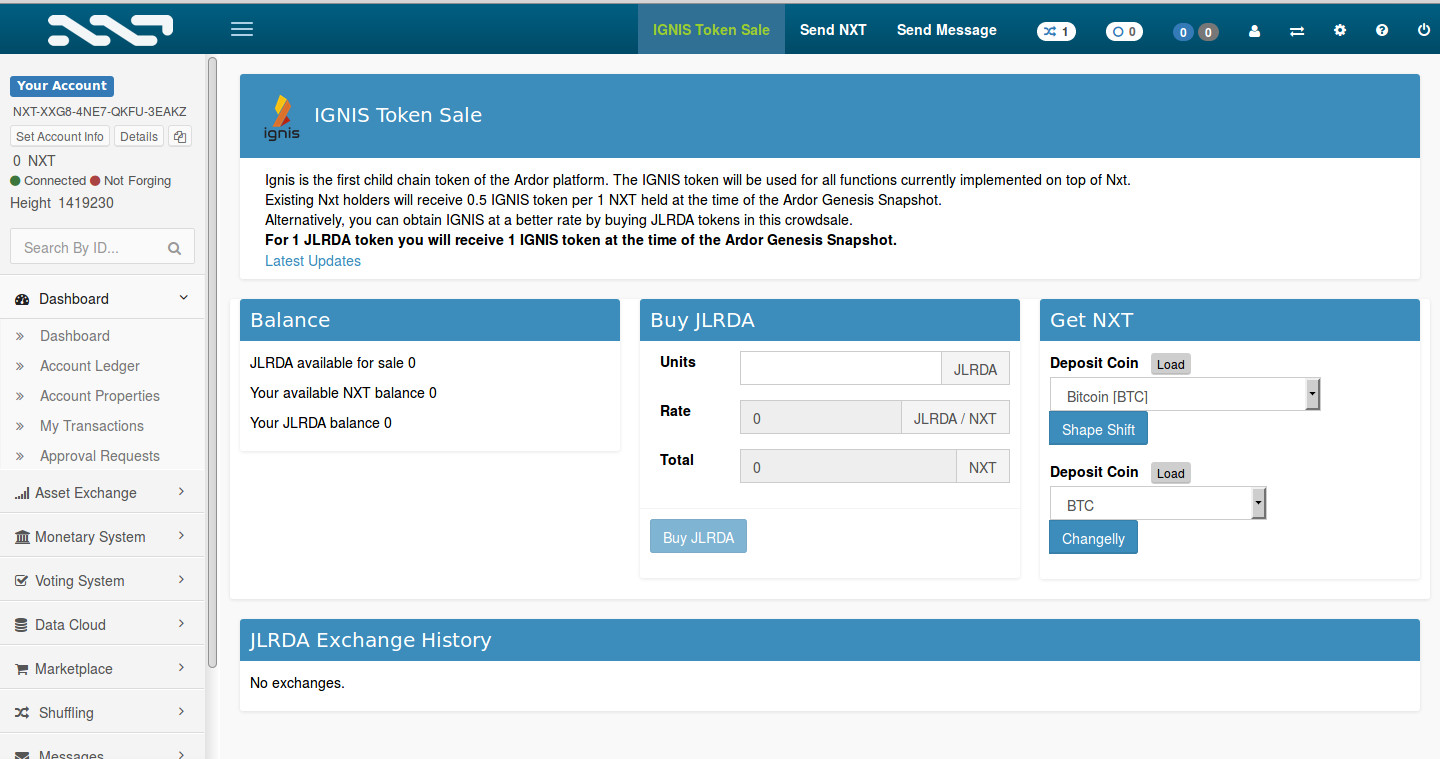This screenshot has width=1440, height=759.
Task: Log out using the power icon
Action: pos(1424,31)
